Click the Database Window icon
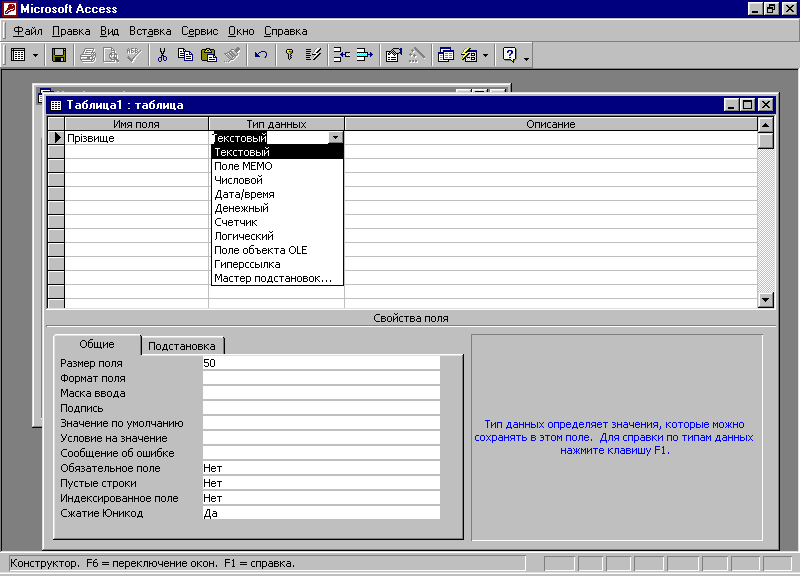 (445, 55)
